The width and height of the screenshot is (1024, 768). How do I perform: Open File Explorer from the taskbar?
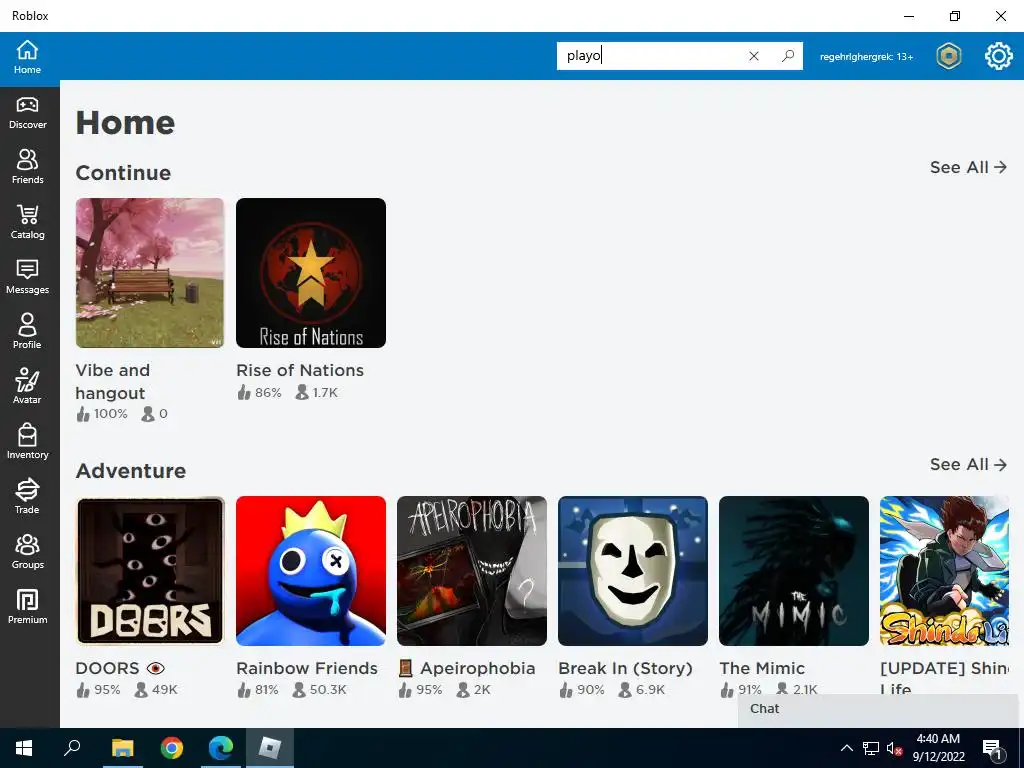click(x=122, y=748)
